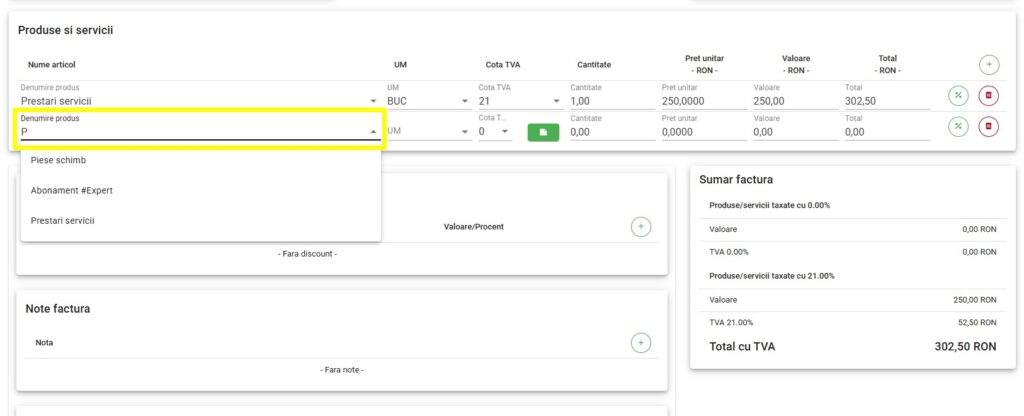1024x416 pixels.
Task: Open Cota TVA dropdown on second row
Action: click(x=494, y=131)
